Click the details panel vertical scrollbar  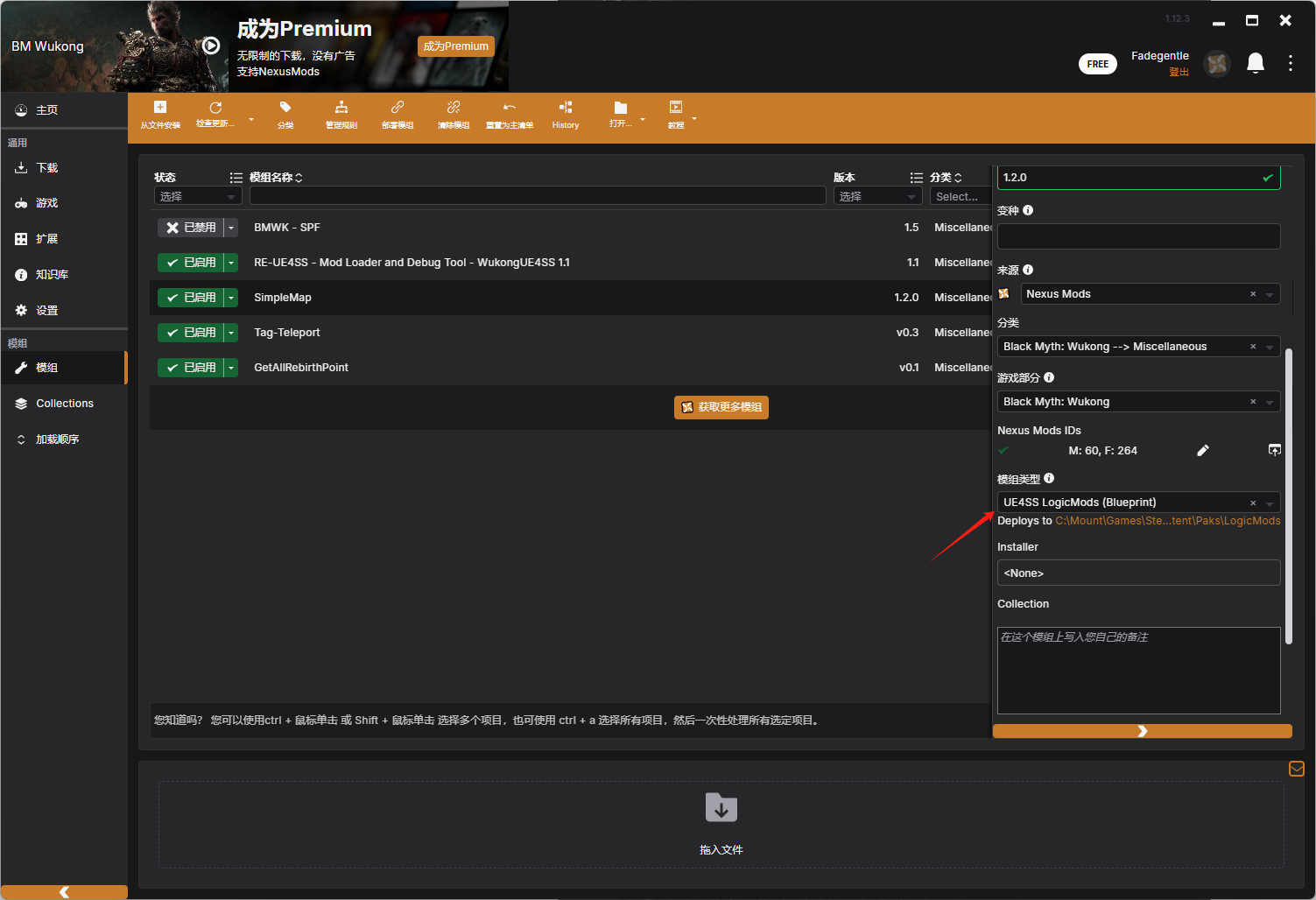[1289, 496]
